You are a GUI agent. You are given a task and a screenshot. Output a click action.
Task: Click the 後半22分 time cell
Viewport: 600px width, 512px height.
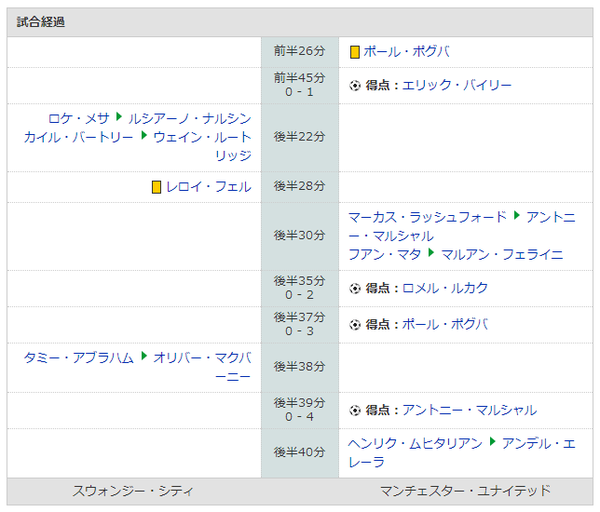(300, 137)
